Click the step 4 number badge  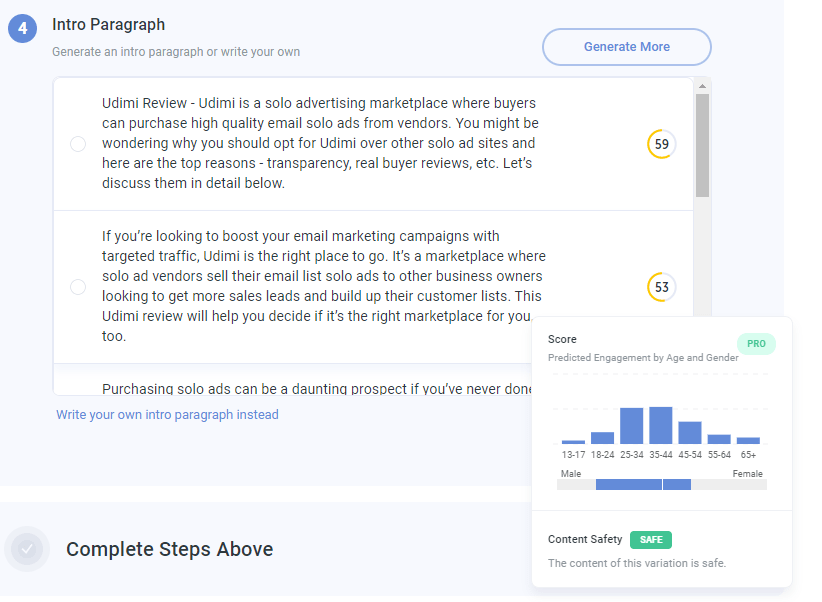(x=23, y=28)
